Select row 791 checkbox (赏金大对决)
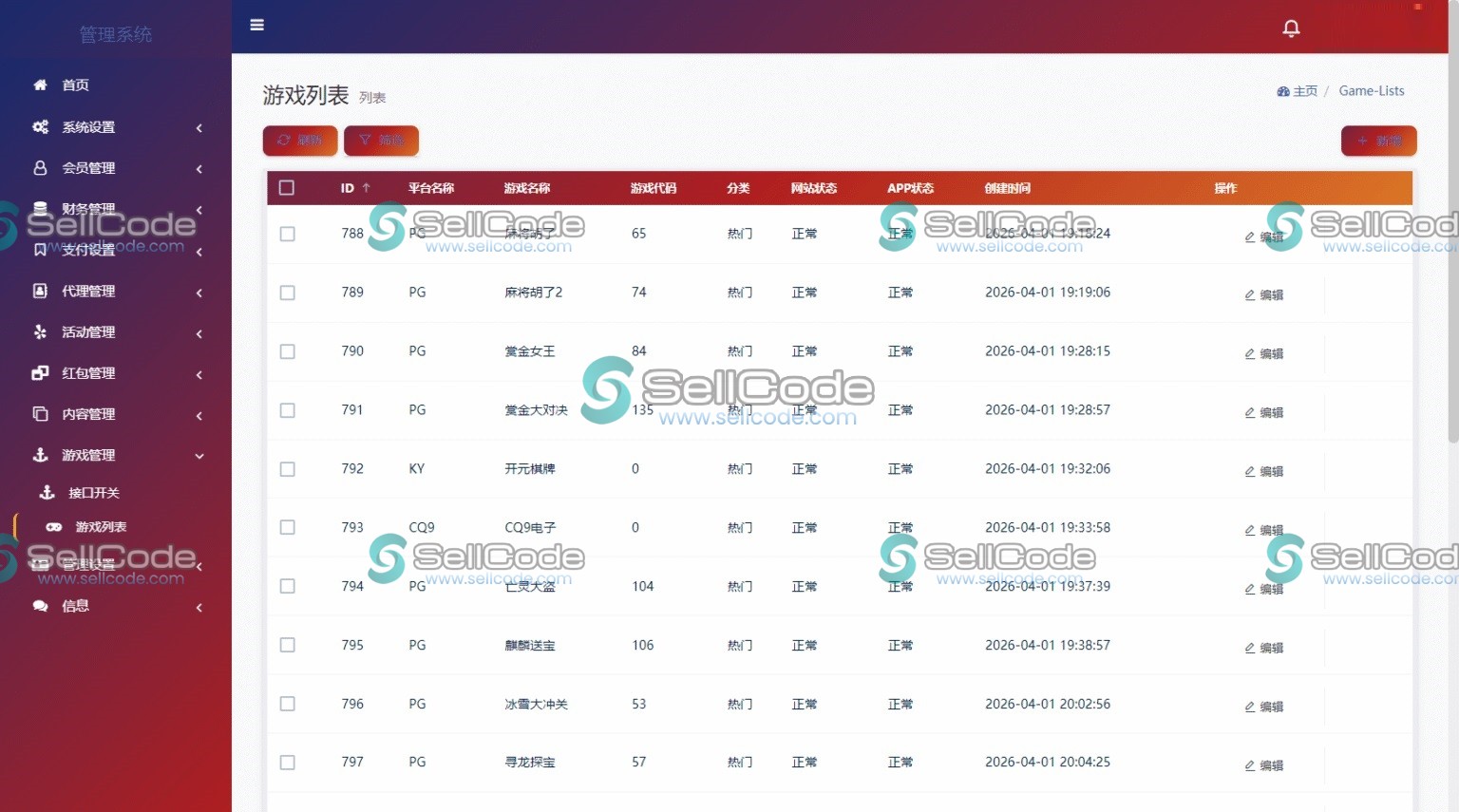 coord(287,410)
